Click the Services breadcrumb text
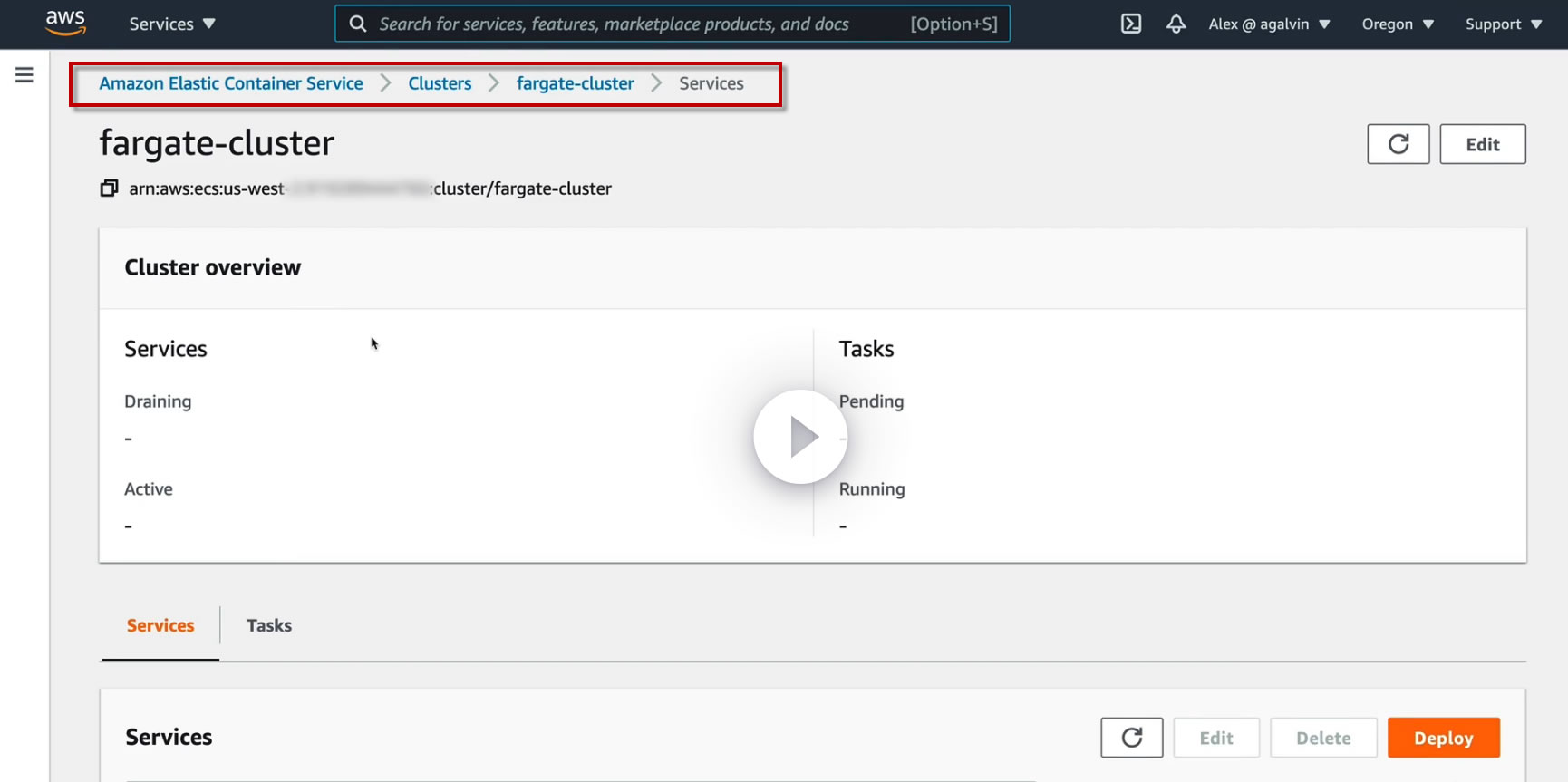Screen dimensions: 1568x782 coord(711,83)
